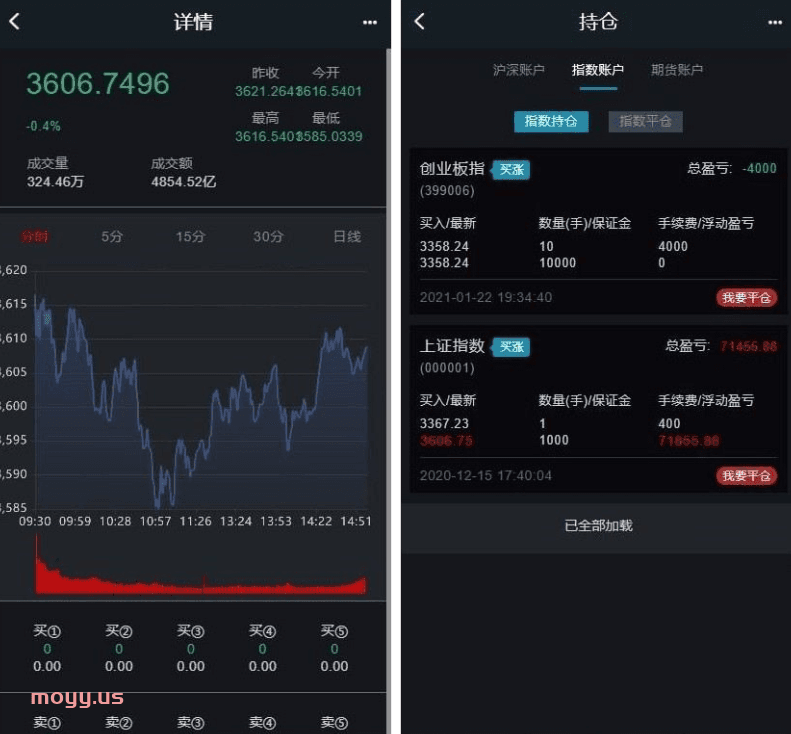Image resolution: width=791 pixels, height=734 pixels.
Task: Click 我要平仓 for 创业板指 position
Action: coord(746,298)
